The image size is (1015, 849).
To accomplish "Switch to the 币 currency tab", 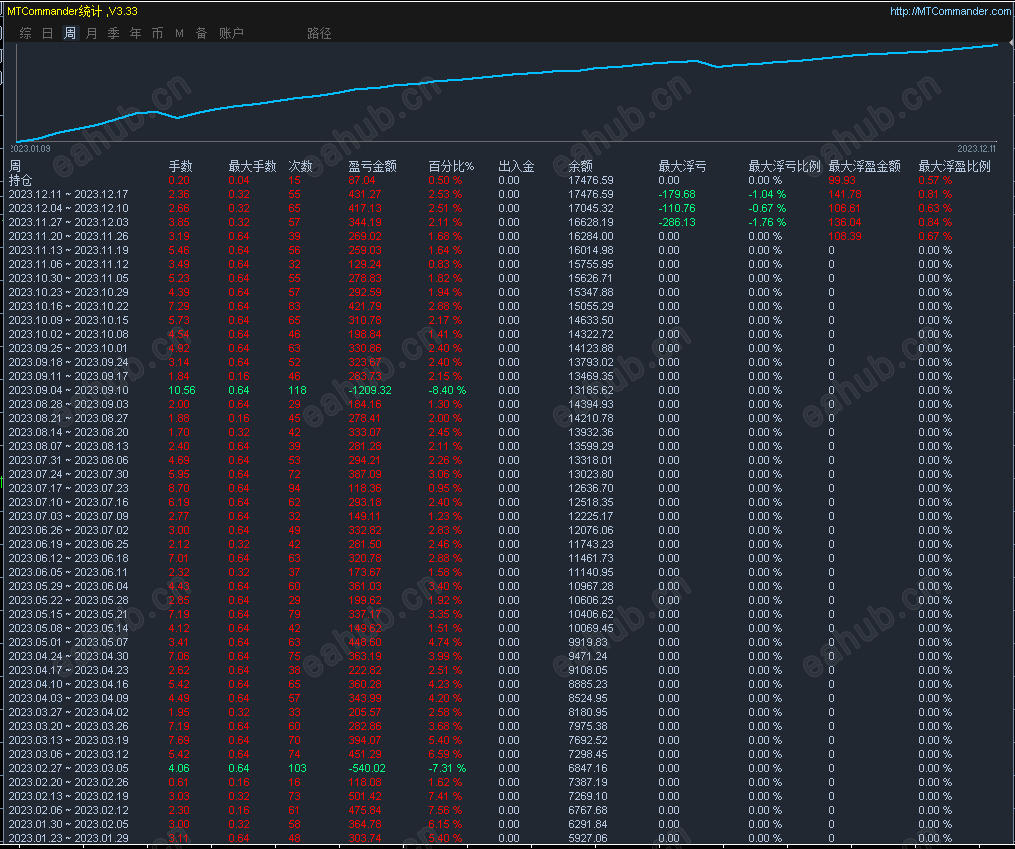I will [158, 33].
